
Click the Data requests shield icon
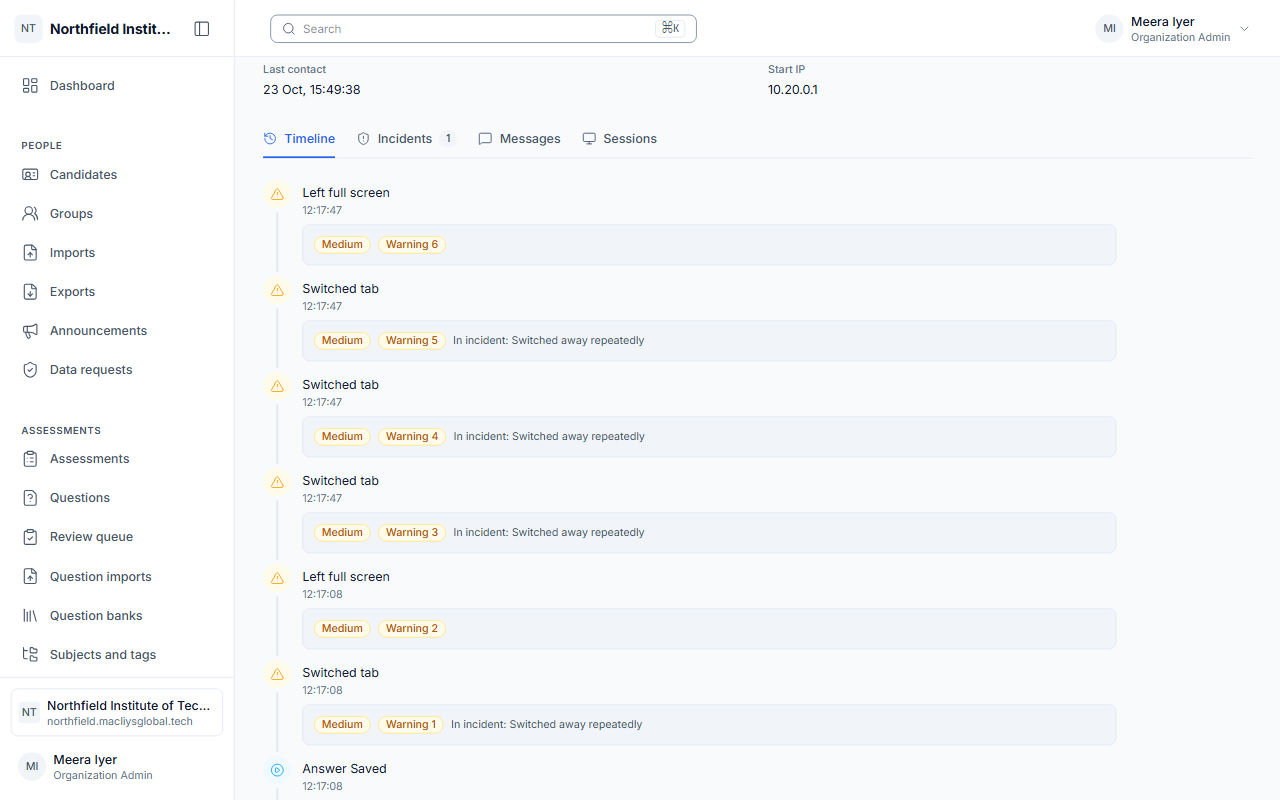click(30, 370)
